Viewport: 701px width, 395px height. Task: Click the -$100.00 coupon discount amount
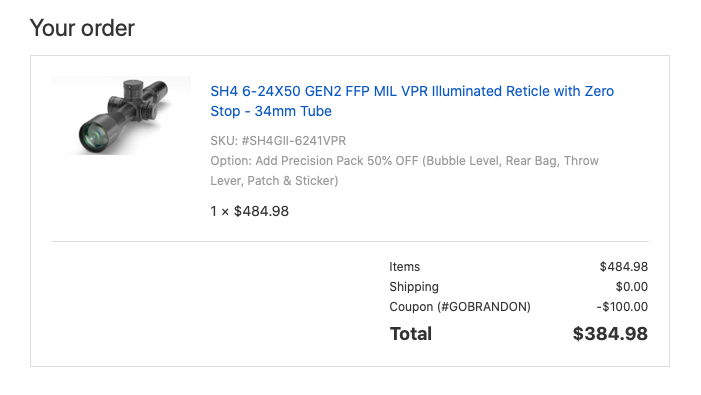click(622, 307)
